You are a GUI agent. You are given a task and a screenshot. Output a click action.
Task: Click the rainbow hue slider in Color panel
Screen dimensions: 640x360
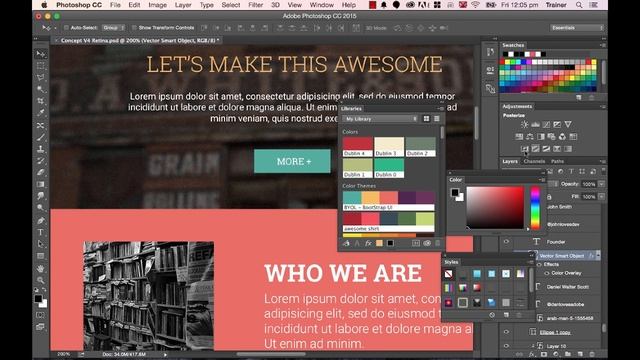point(535,207)
